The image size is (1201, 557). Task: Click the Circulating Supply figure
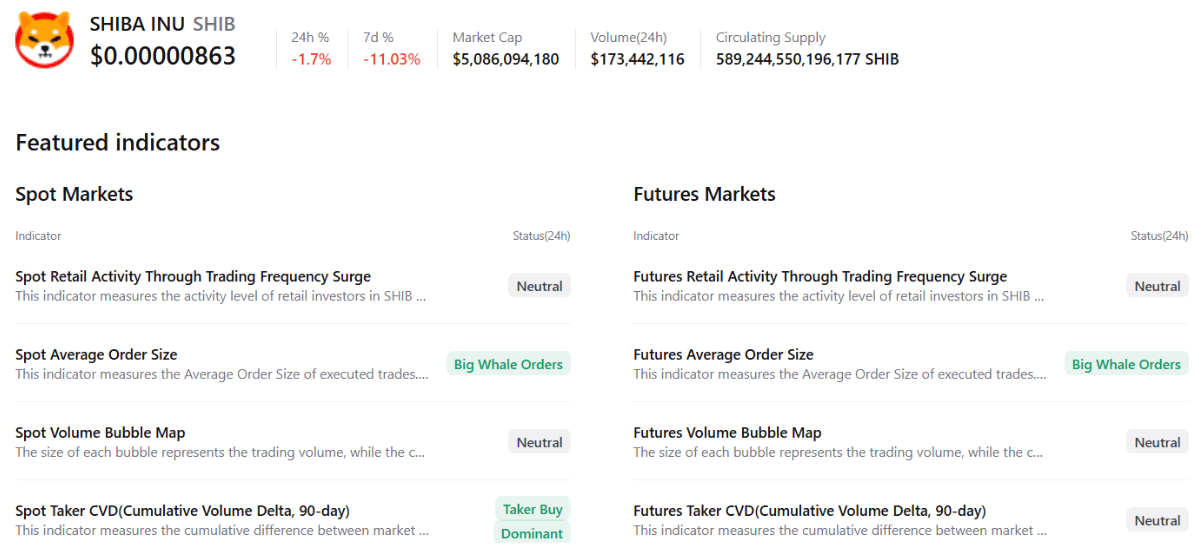(x=807, y=59)
